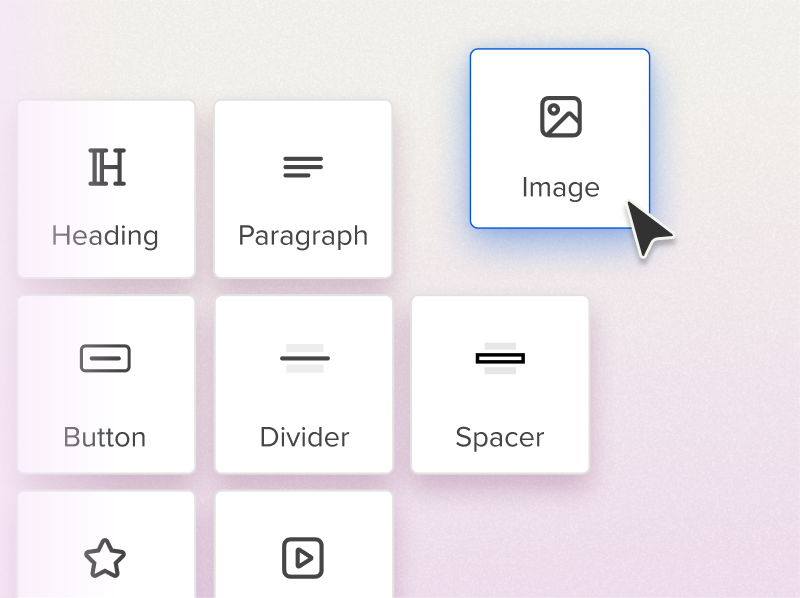The width and height of the screenshot is (800, 598).
Task: Select the Heading block icon
Action: pos(107,167)
